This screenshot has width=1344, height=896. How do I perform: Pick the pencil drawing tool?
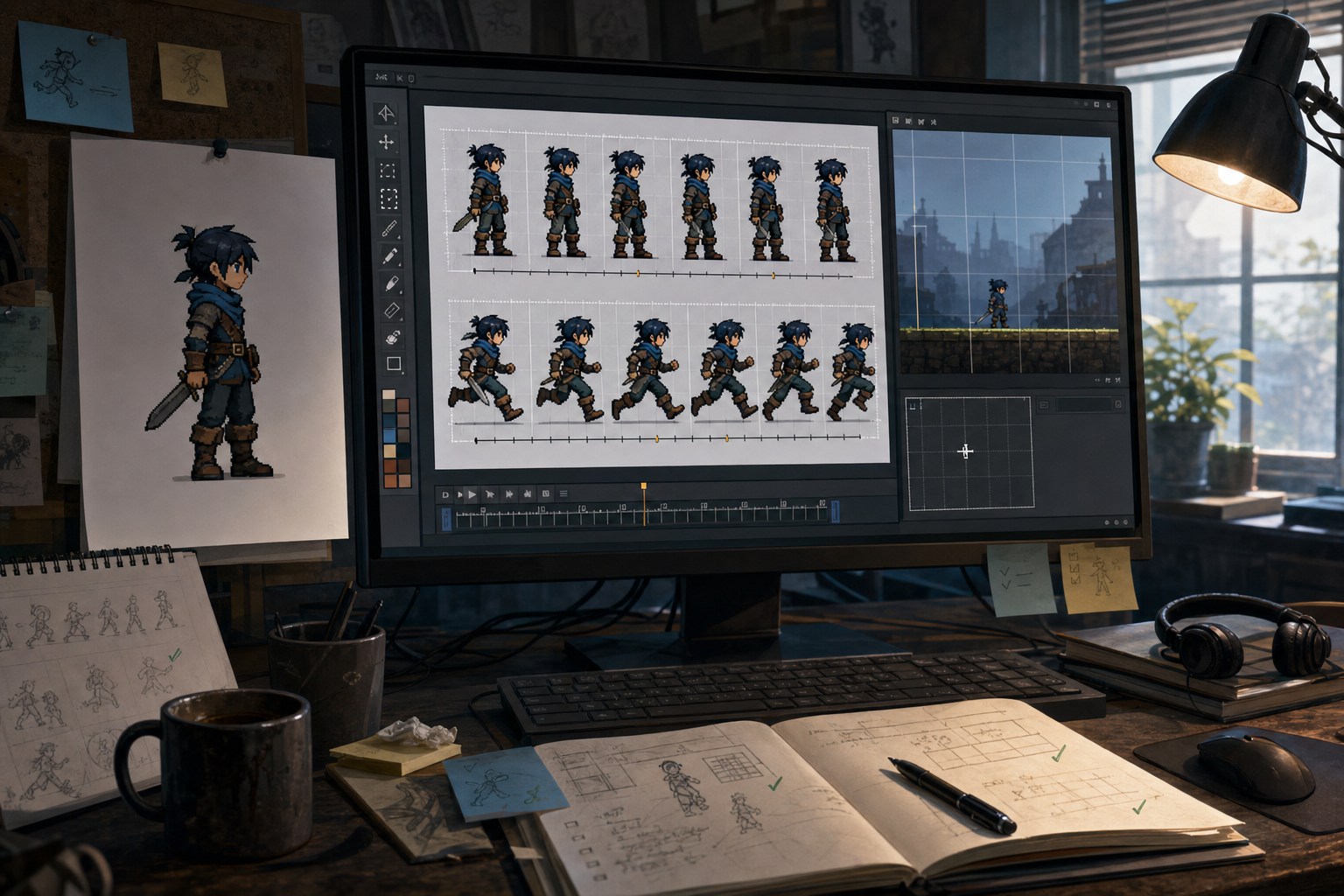tap(389, 256)
